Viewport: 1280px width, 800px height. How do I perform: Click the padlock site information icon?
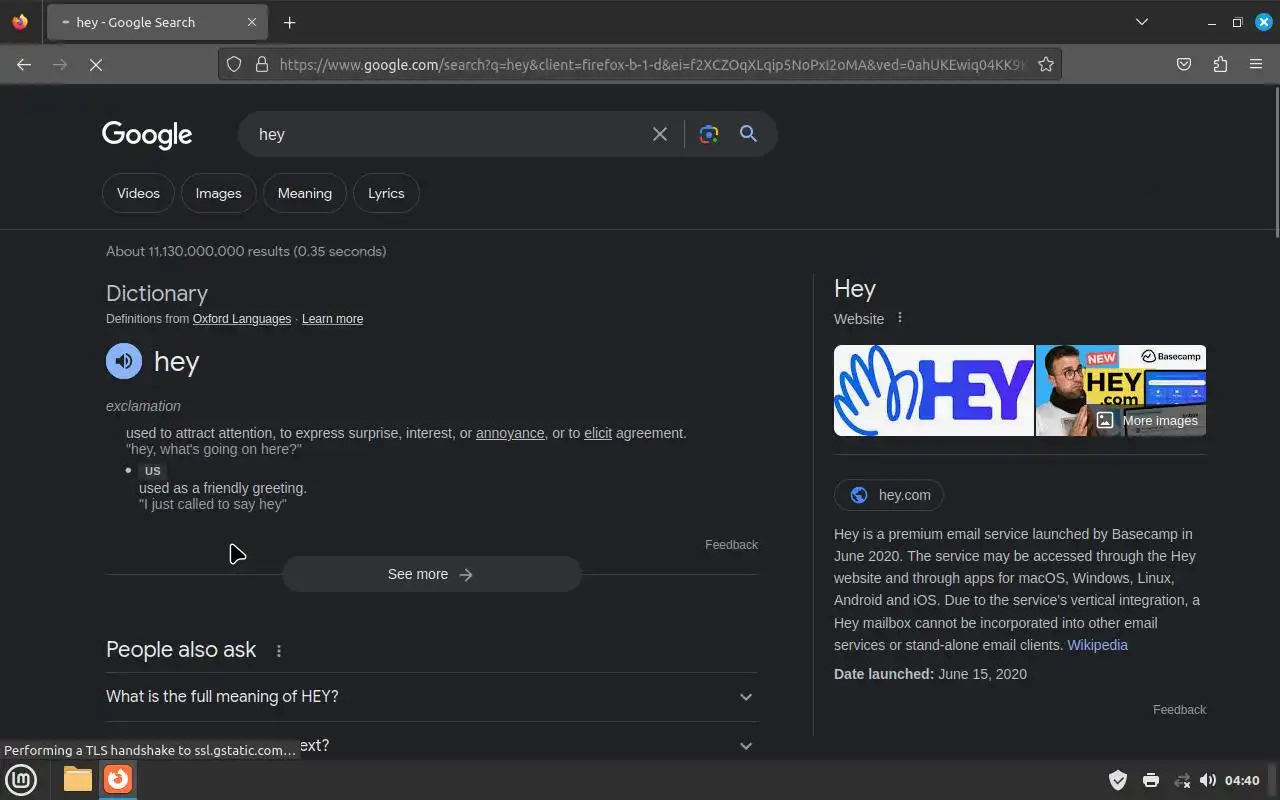(262, 64)
